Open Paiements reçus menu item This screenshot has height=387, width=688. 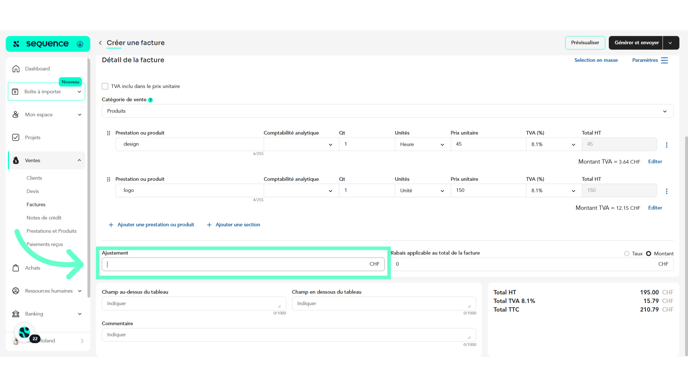(45, 244)
